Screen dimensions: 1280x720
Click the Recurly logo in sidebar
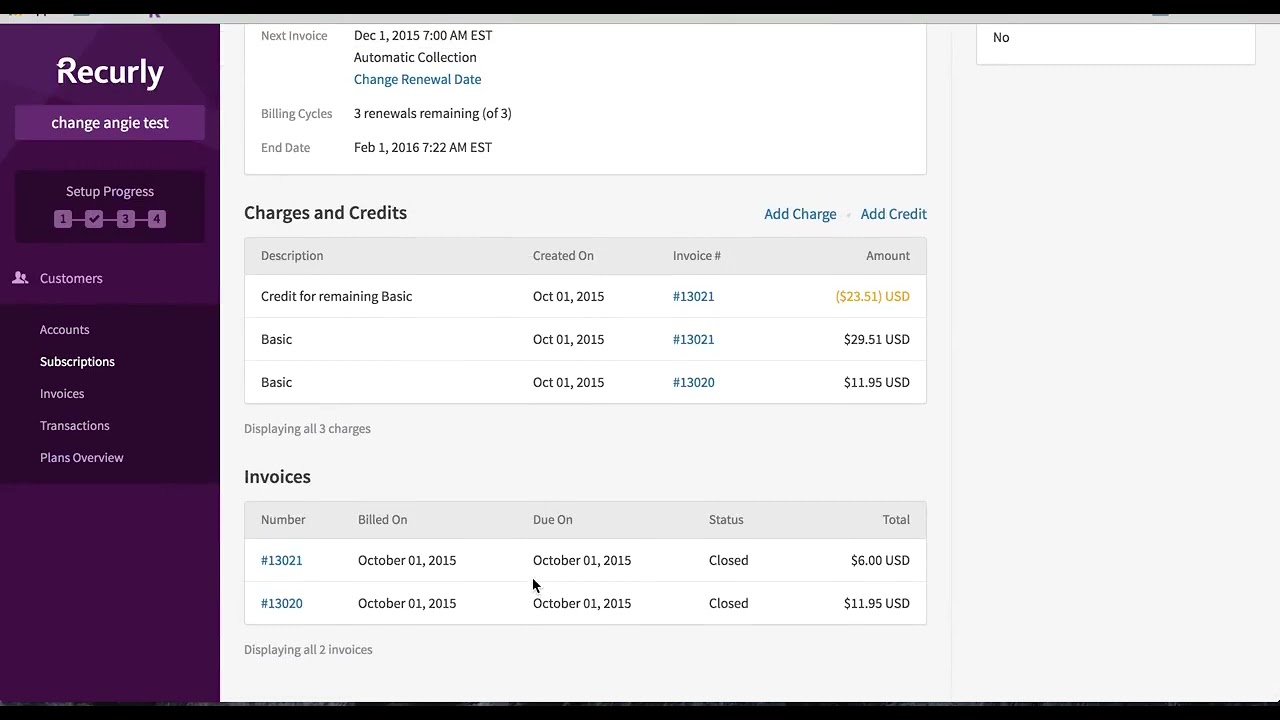point(110,72)
